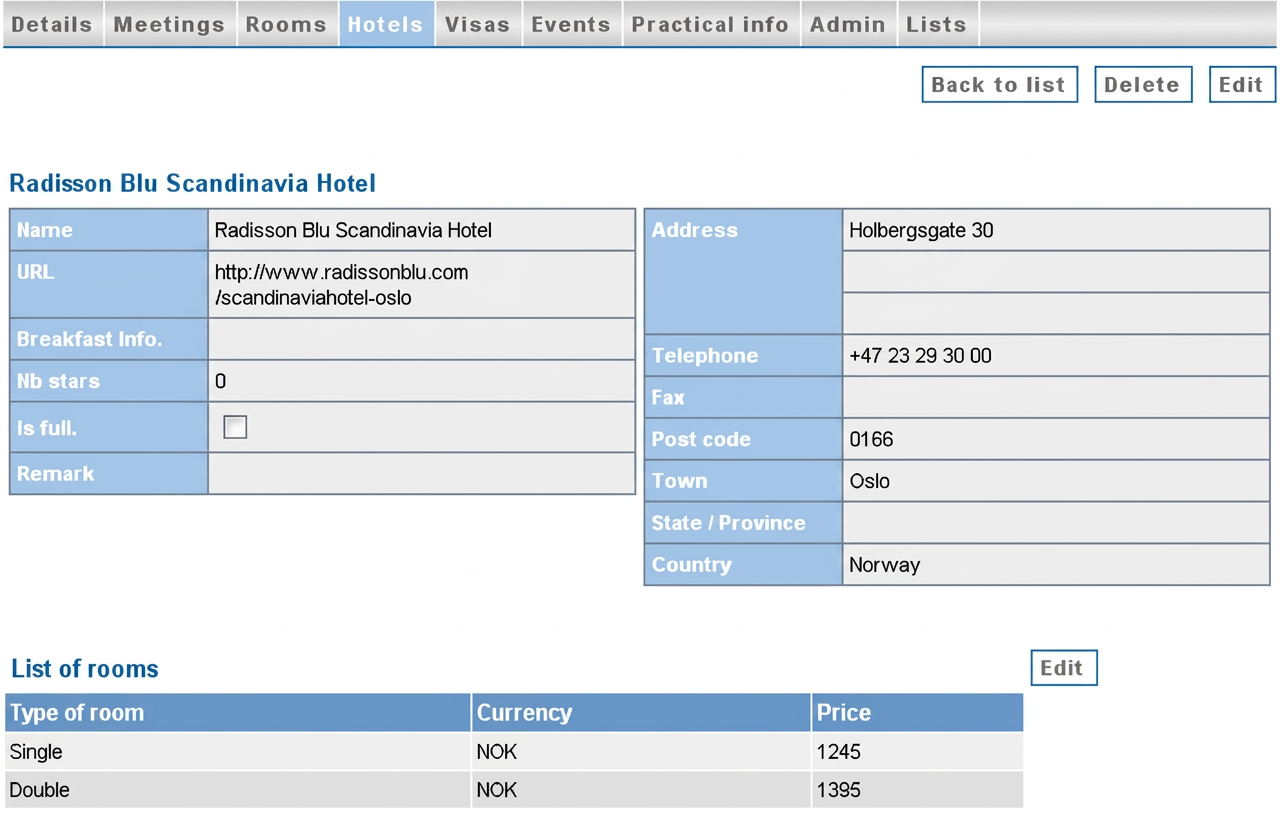Open the Practical info tab
Image resolution: width=1280 pixels, height=832 pixels.
[710, 24]
